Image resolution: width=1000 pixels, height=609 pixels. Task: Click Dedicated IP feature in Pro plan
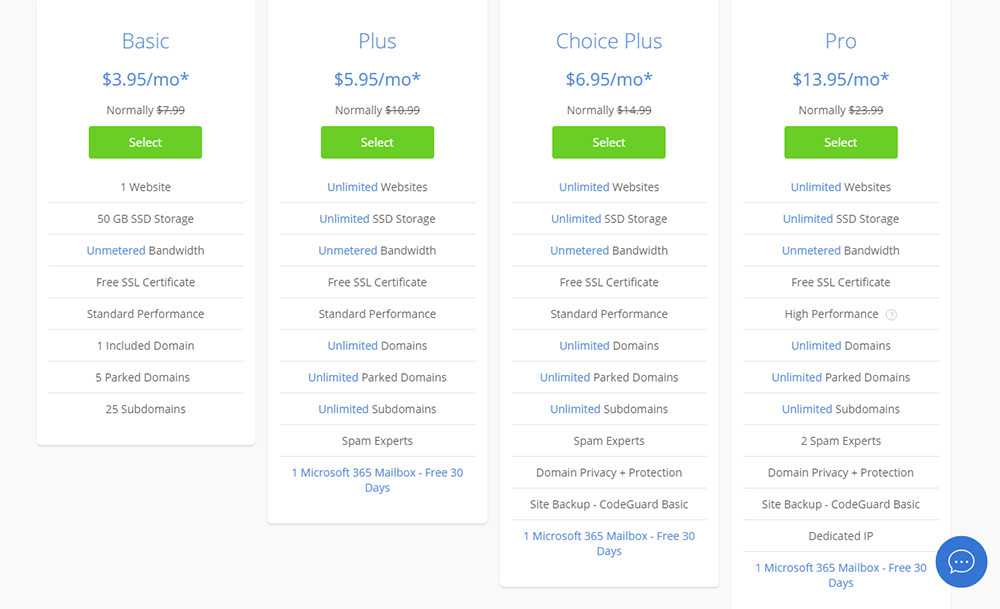point(841,536)
